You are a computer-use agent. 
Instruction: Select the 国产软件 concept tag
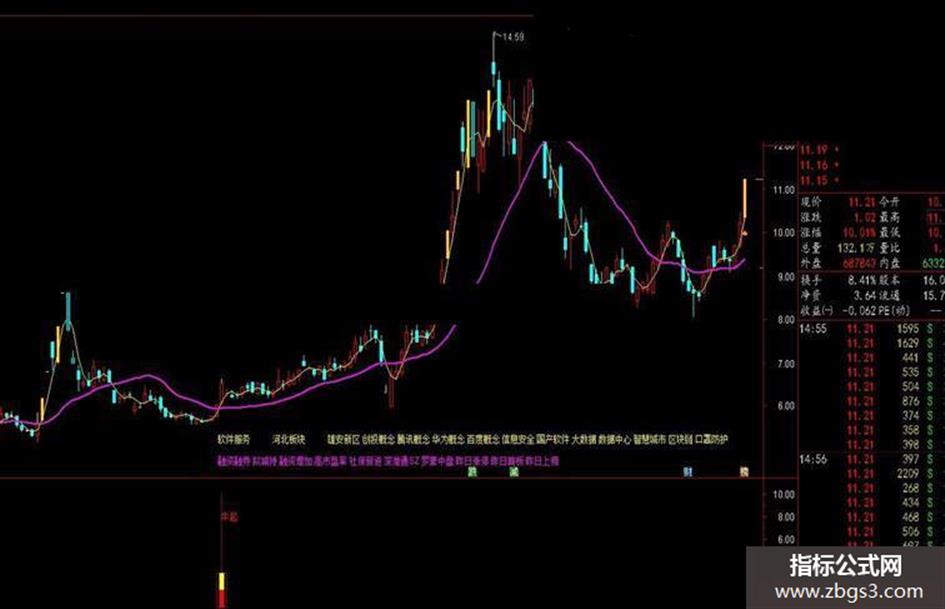553,440
